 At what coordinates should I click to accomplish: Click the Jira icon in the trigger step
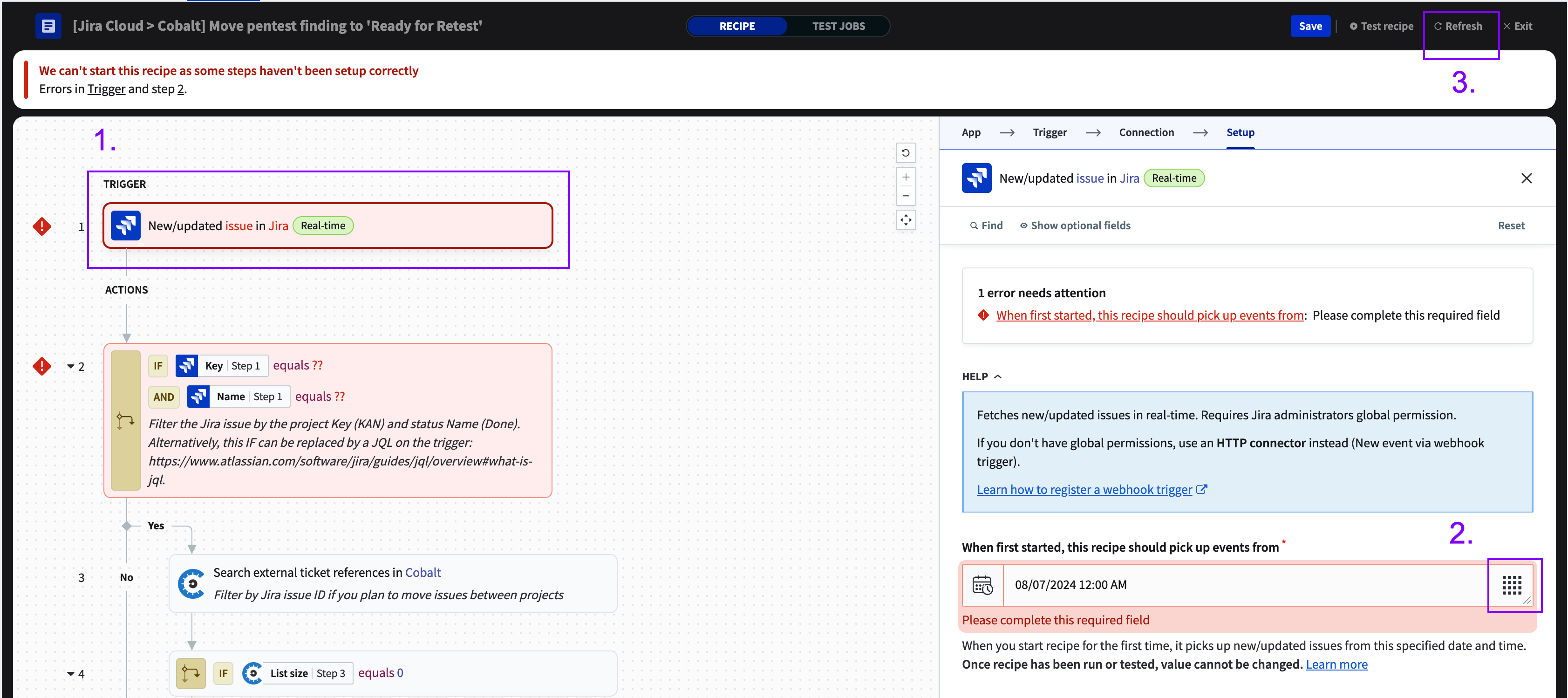click(x=126, y=226)
